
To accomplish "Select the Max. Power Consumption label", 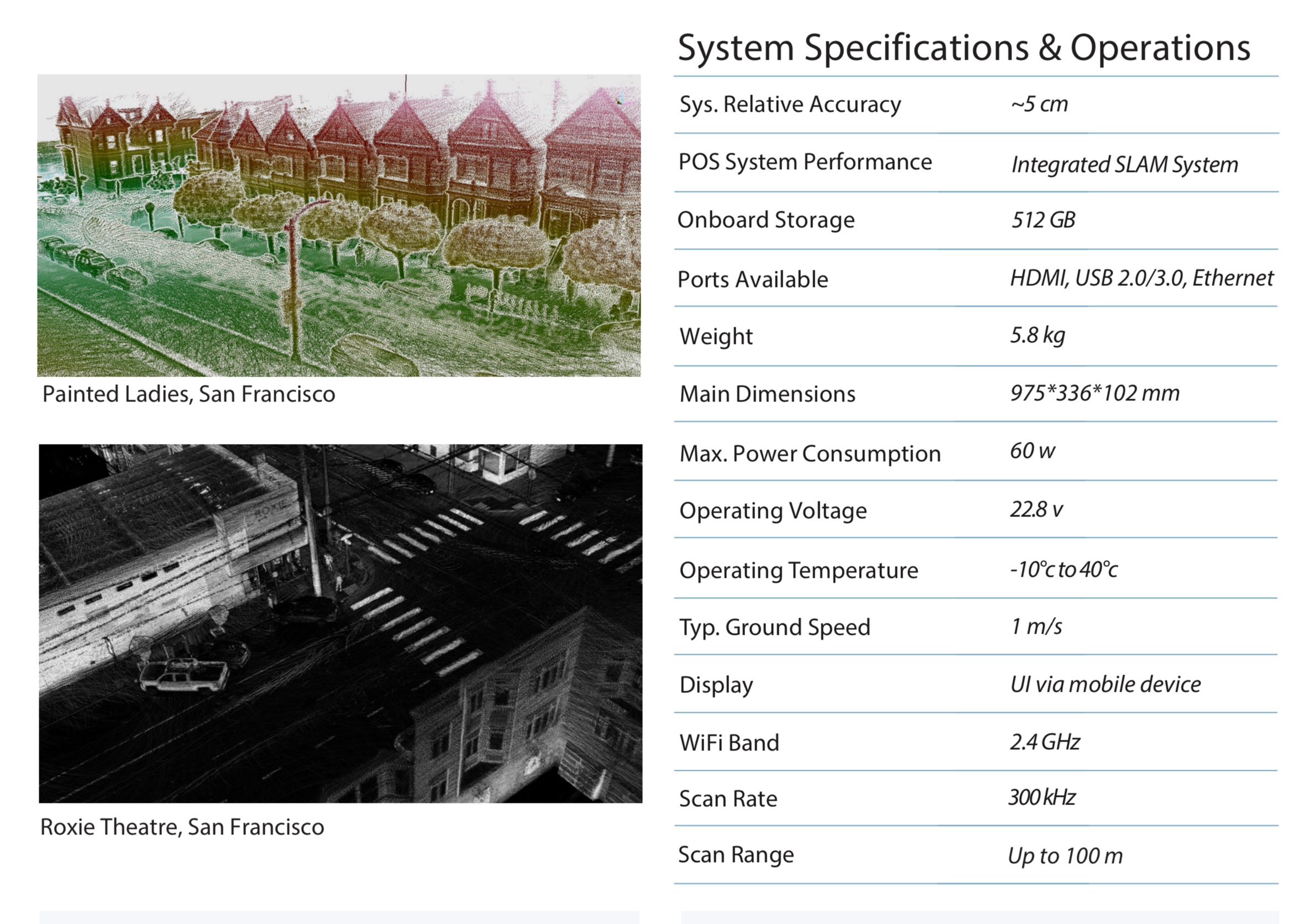I will 810,453.
